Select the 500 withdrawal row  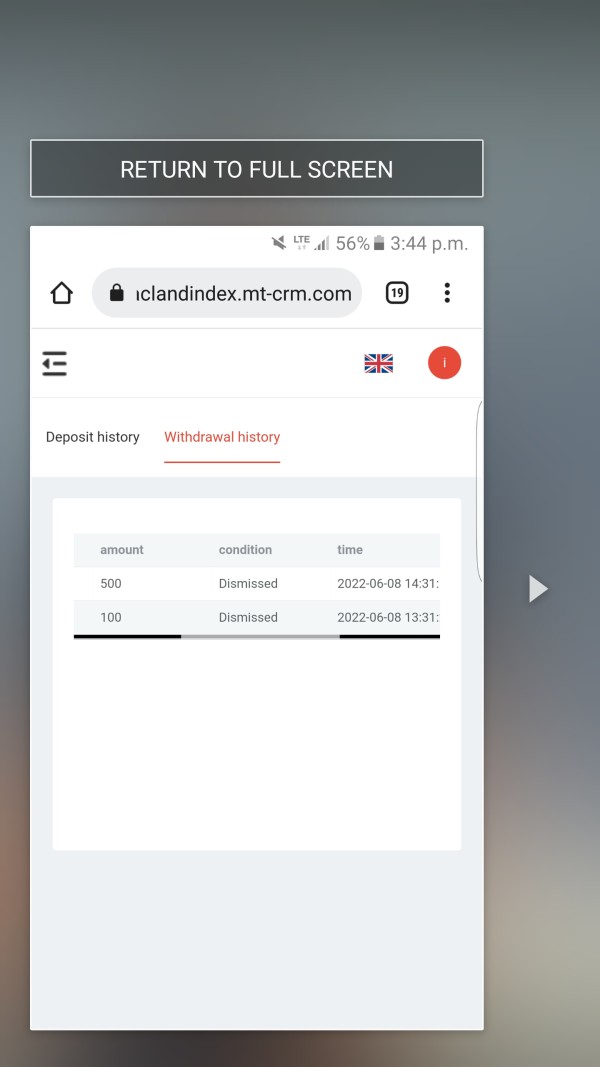pos(256,583)
